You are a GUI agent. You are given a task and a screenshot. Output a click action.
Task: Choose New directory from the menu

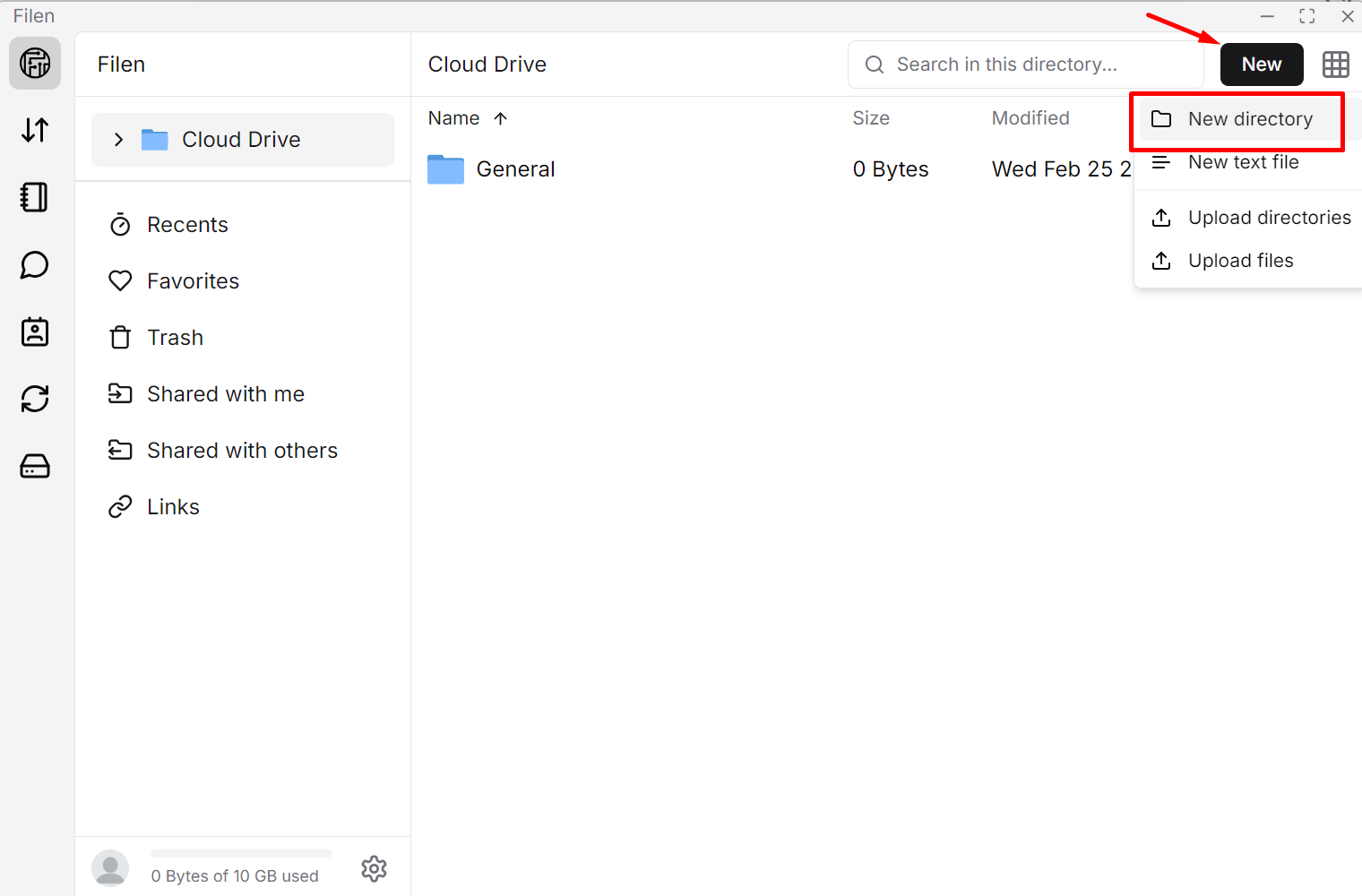[1249, 119]
